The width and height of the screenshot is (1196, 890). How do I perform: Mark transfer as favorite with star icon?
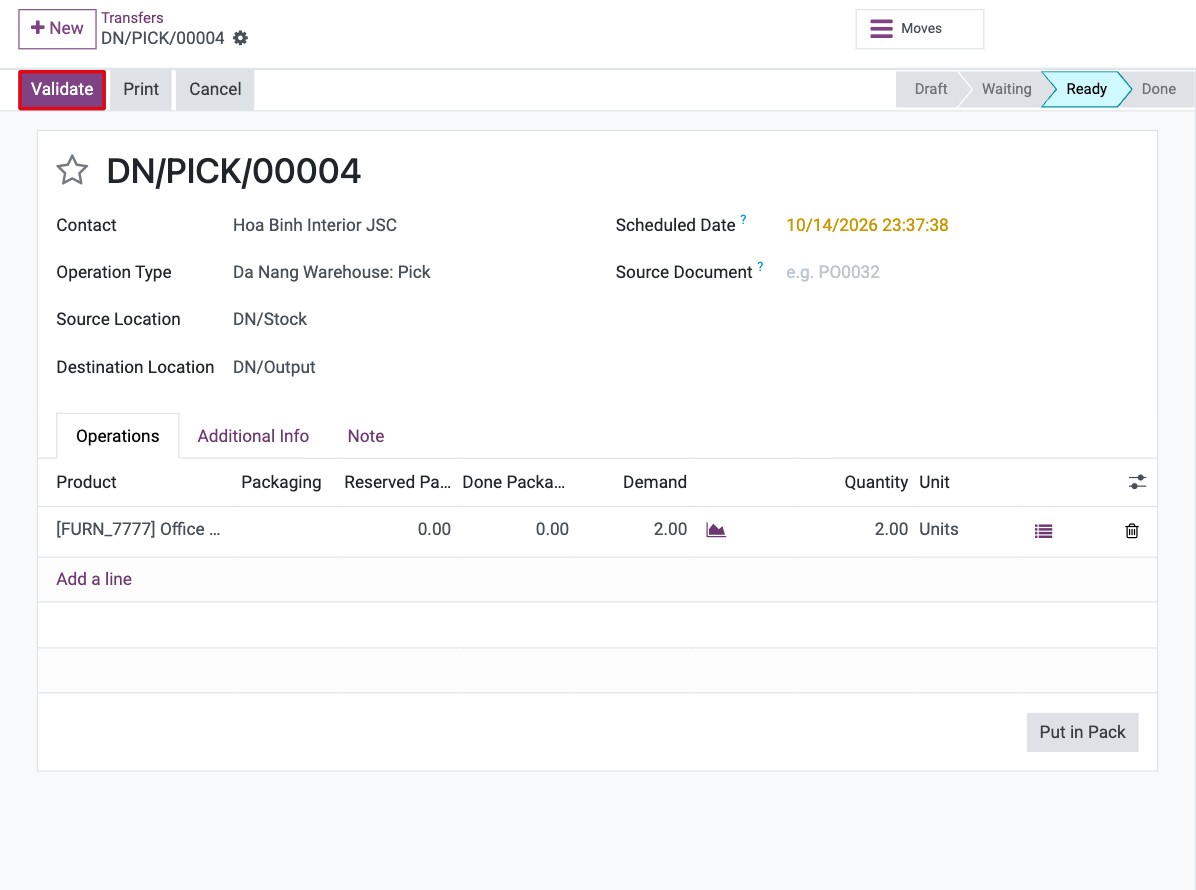72,170
